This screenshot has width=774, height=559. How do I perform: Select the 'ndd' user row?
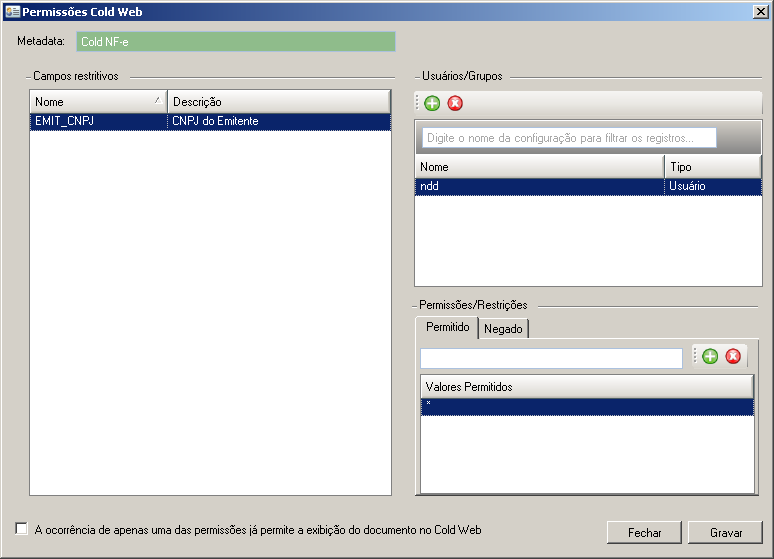click(x=588, y=187)
